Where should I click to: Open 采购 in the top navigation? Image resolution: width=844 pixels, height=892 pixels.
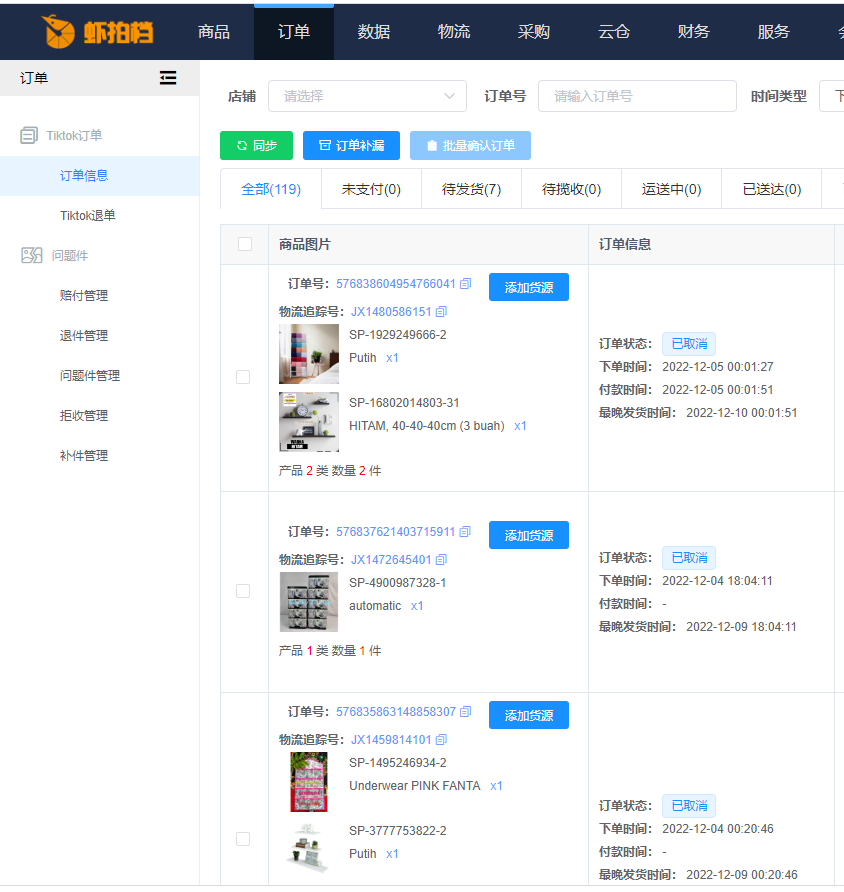tap(533, 32)
